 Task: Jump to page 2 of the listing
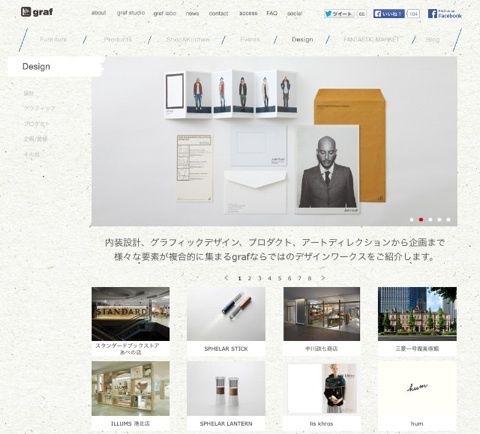point(249,278)
